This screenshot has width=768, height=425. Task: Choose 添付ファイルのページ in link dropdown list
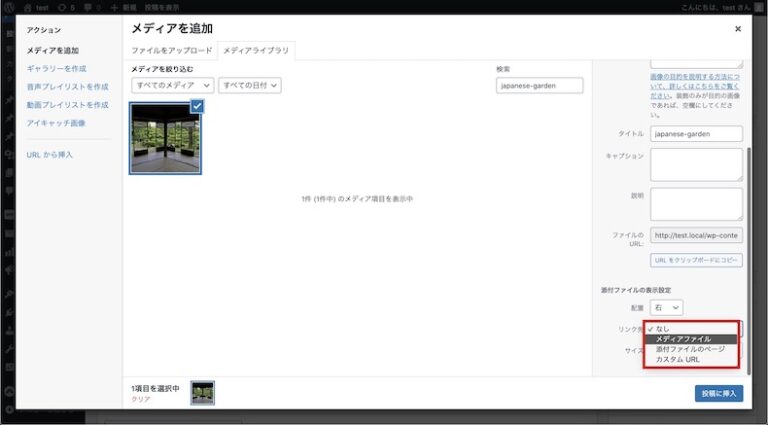pyautogui.click(x=690, y=349)
